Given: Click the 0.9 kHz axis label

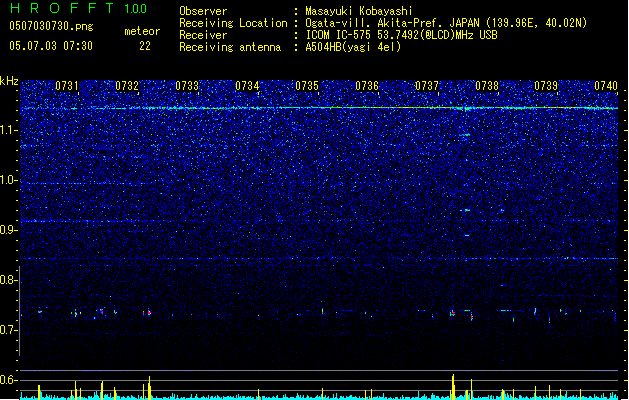Looking at the screenshot, I should coord(9,230).
